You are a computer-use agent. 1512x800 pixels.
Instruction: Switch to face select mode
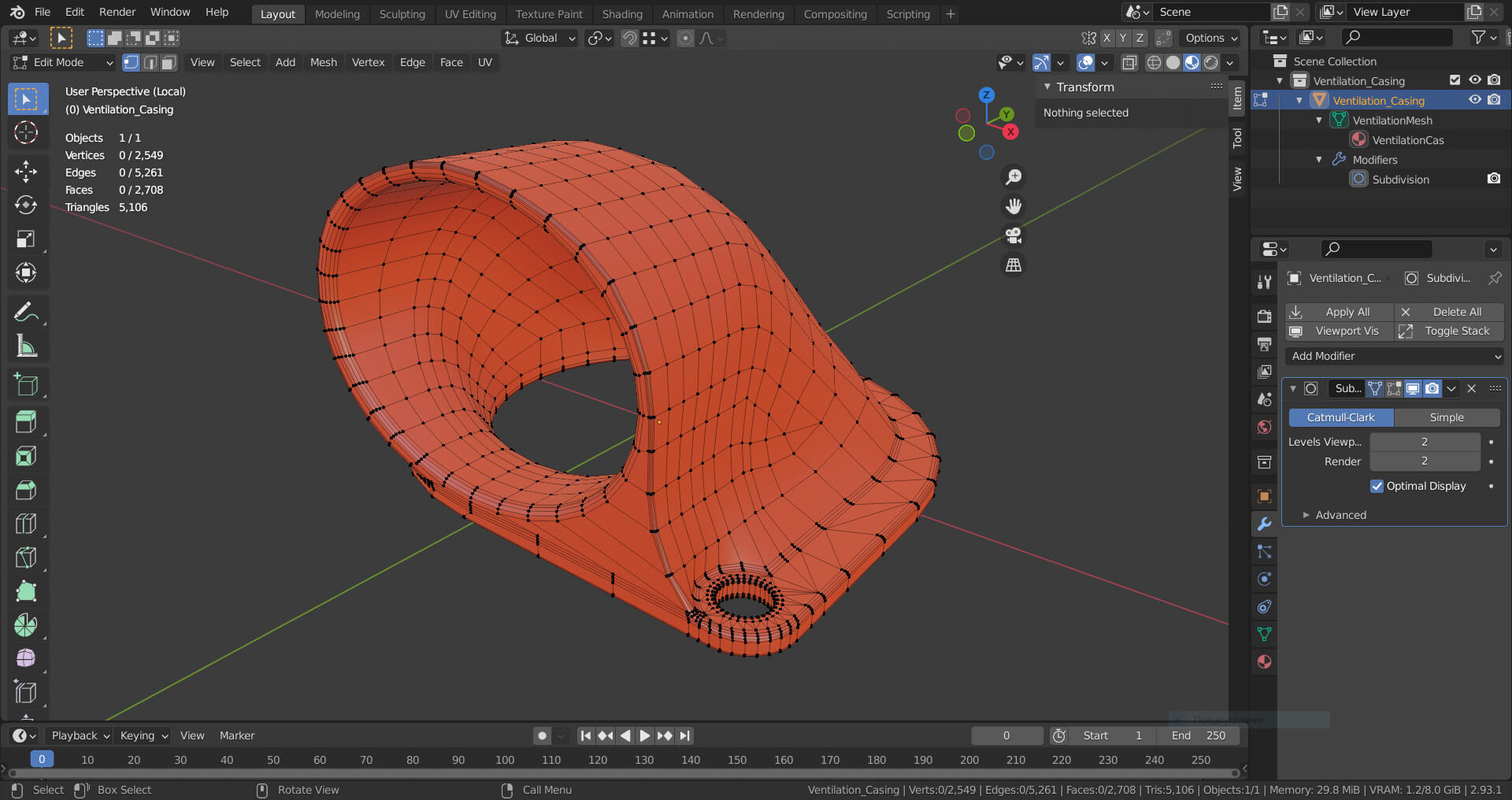click(169, 62)
